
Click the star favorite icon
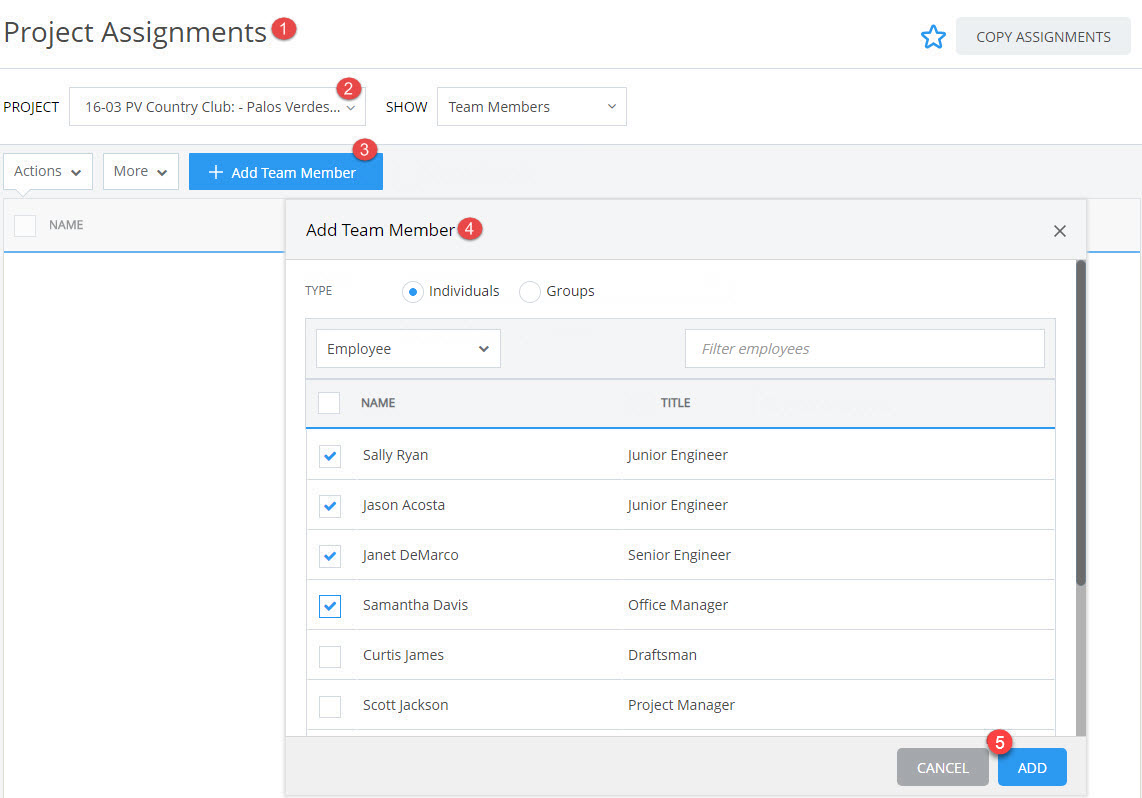click(933, 36)
